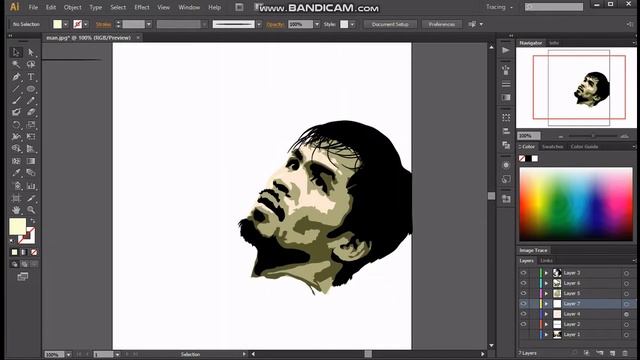Select the Selection tool (black arrow)
Viewport: 640px width, 360px height.
click(x=16, y=52)
